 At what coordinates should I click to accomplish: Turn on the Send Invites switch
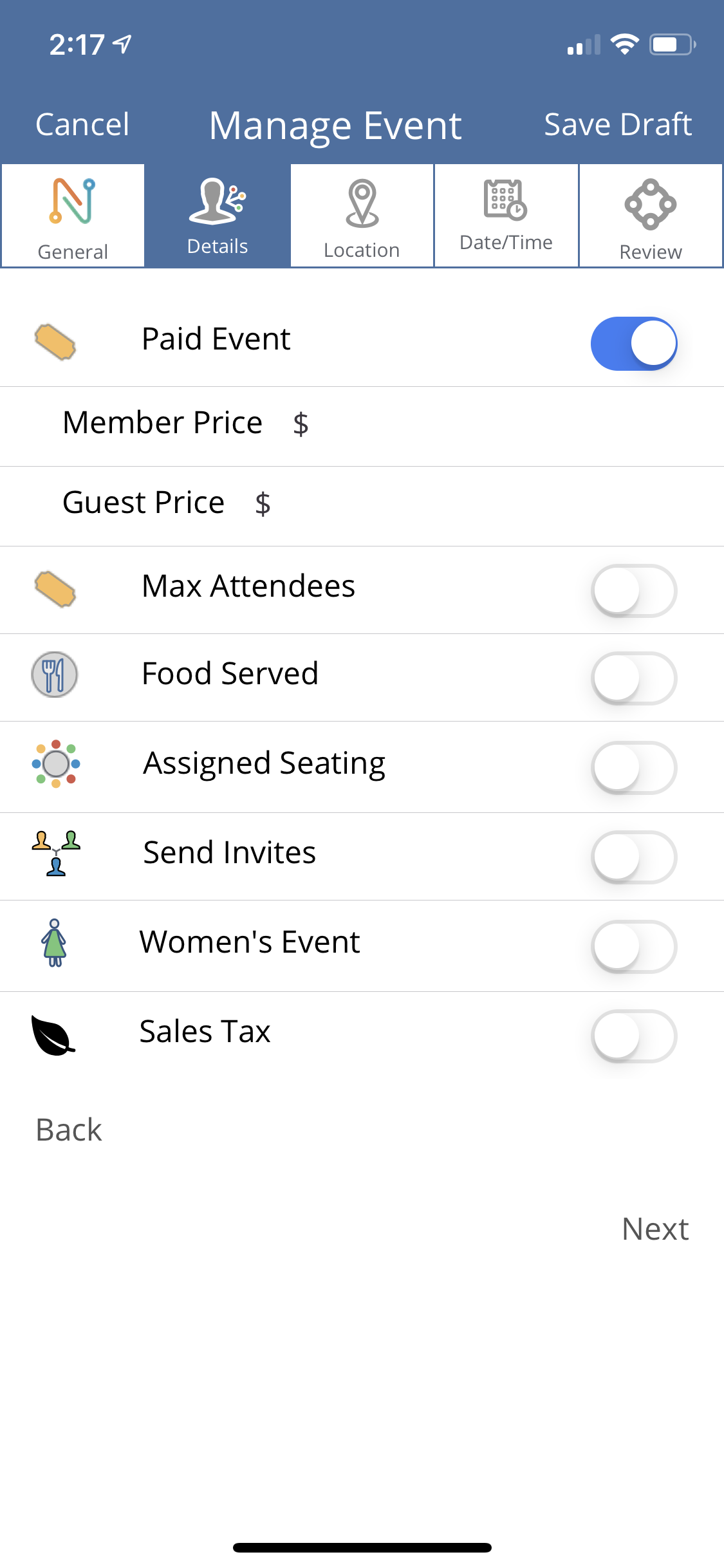[633, 857]
